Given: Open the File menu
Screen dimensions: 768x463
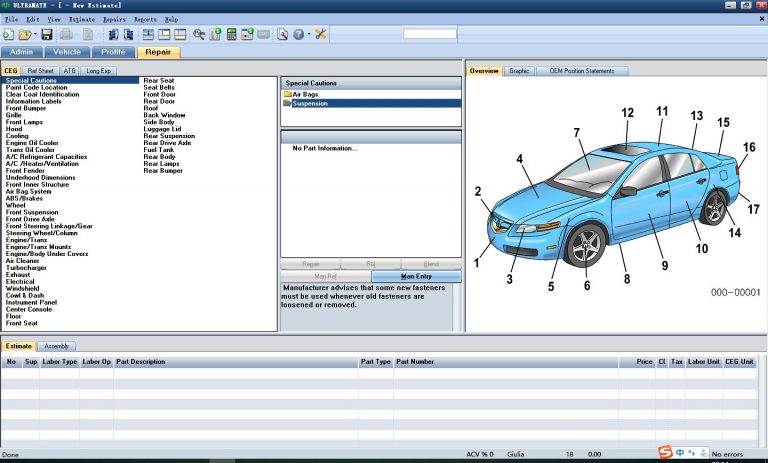Looking at the screenshot, I should click(x=11, y=20).
